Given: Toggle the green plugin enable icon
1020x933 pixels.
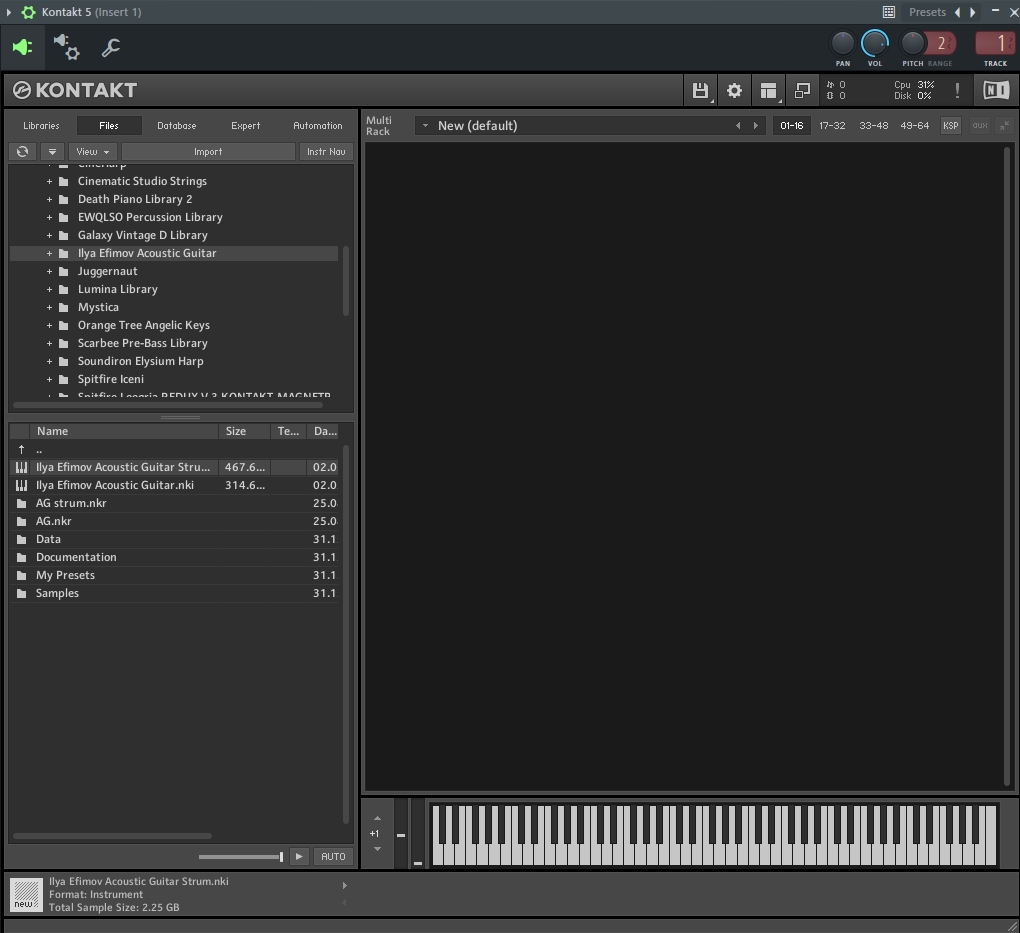Looking at the screenshot, I should 22,47.
